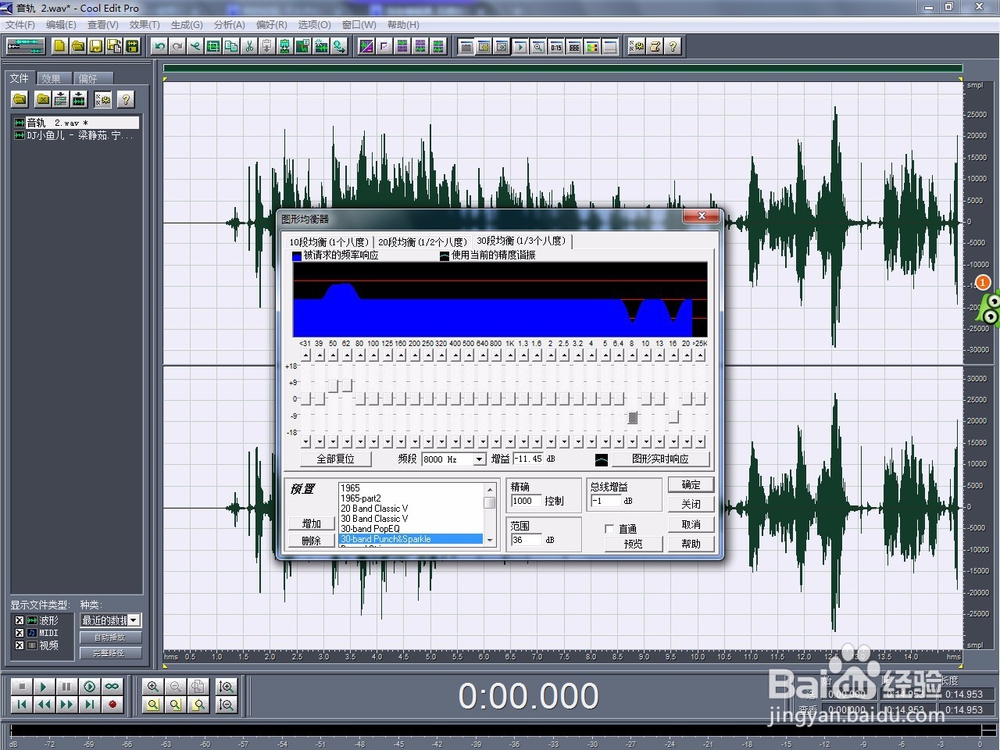Click the Rewind transport button
This screenshot has width=1000, height=750.
coord(43,705)
